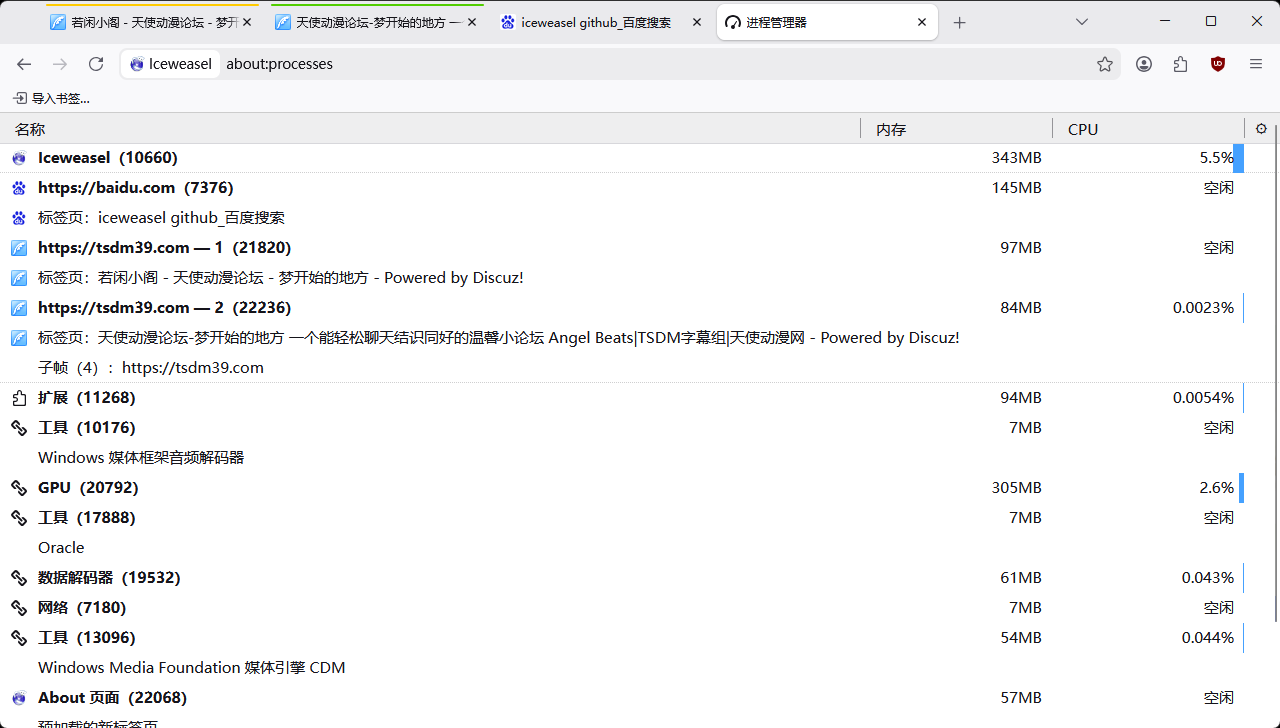The height and width of the screenshot is (728, 1280).
Task: Click the reload page button
Action: 96,64
